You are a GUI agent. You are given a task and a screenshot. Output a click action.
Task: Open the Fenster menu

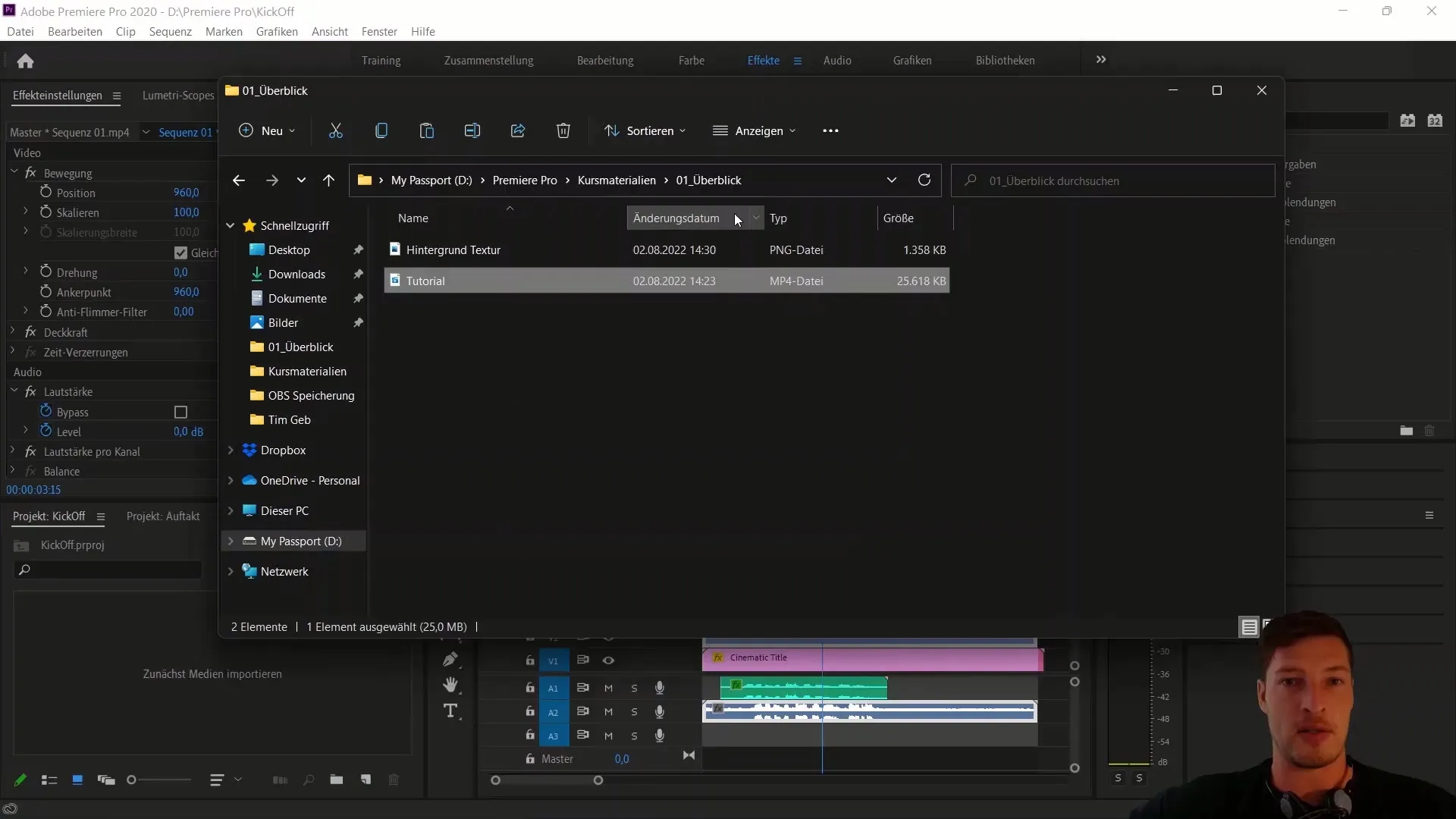(x=379, y=32)
